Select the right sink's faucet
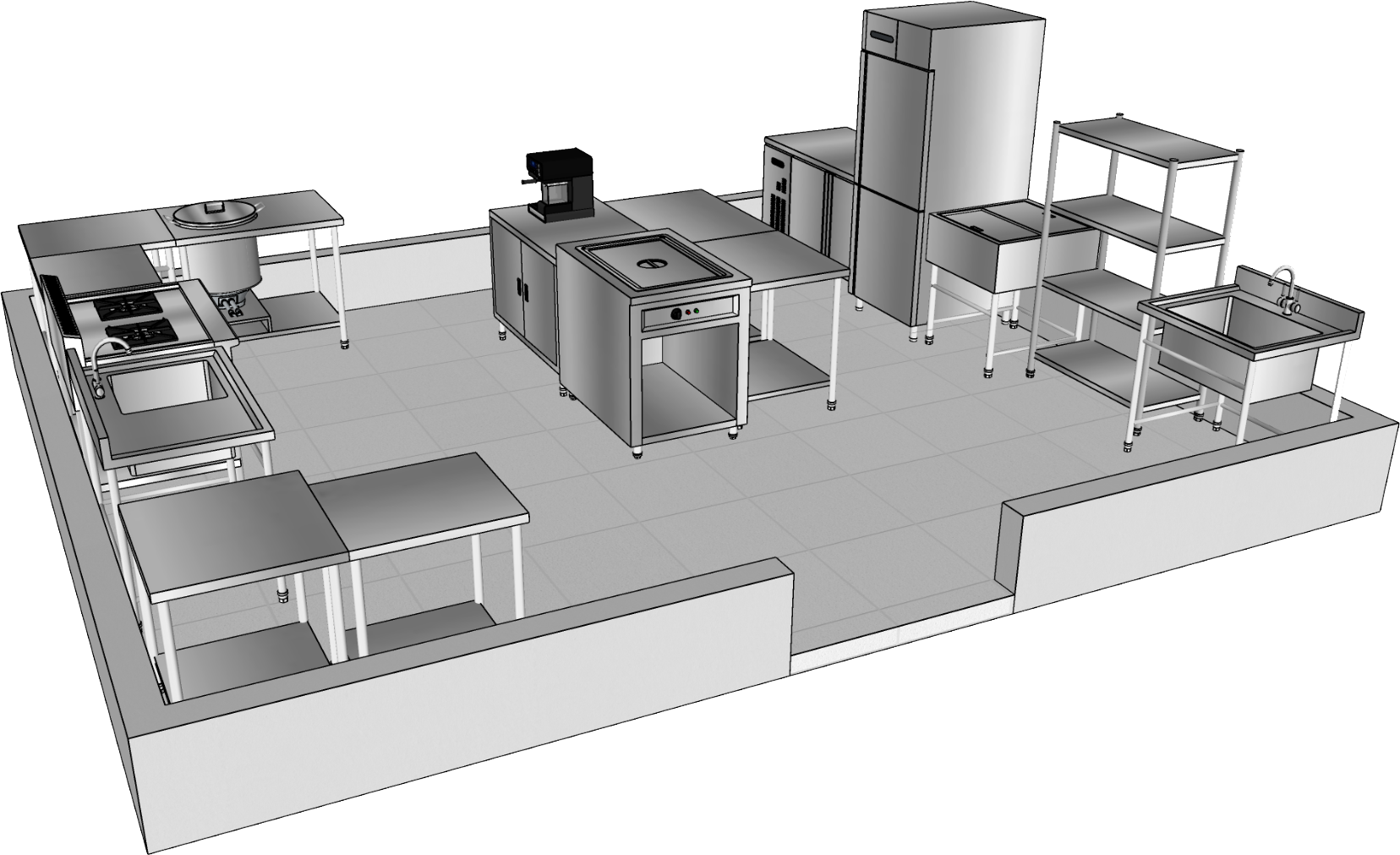This screenshot has width=1400, height=855. point(1285,288)
